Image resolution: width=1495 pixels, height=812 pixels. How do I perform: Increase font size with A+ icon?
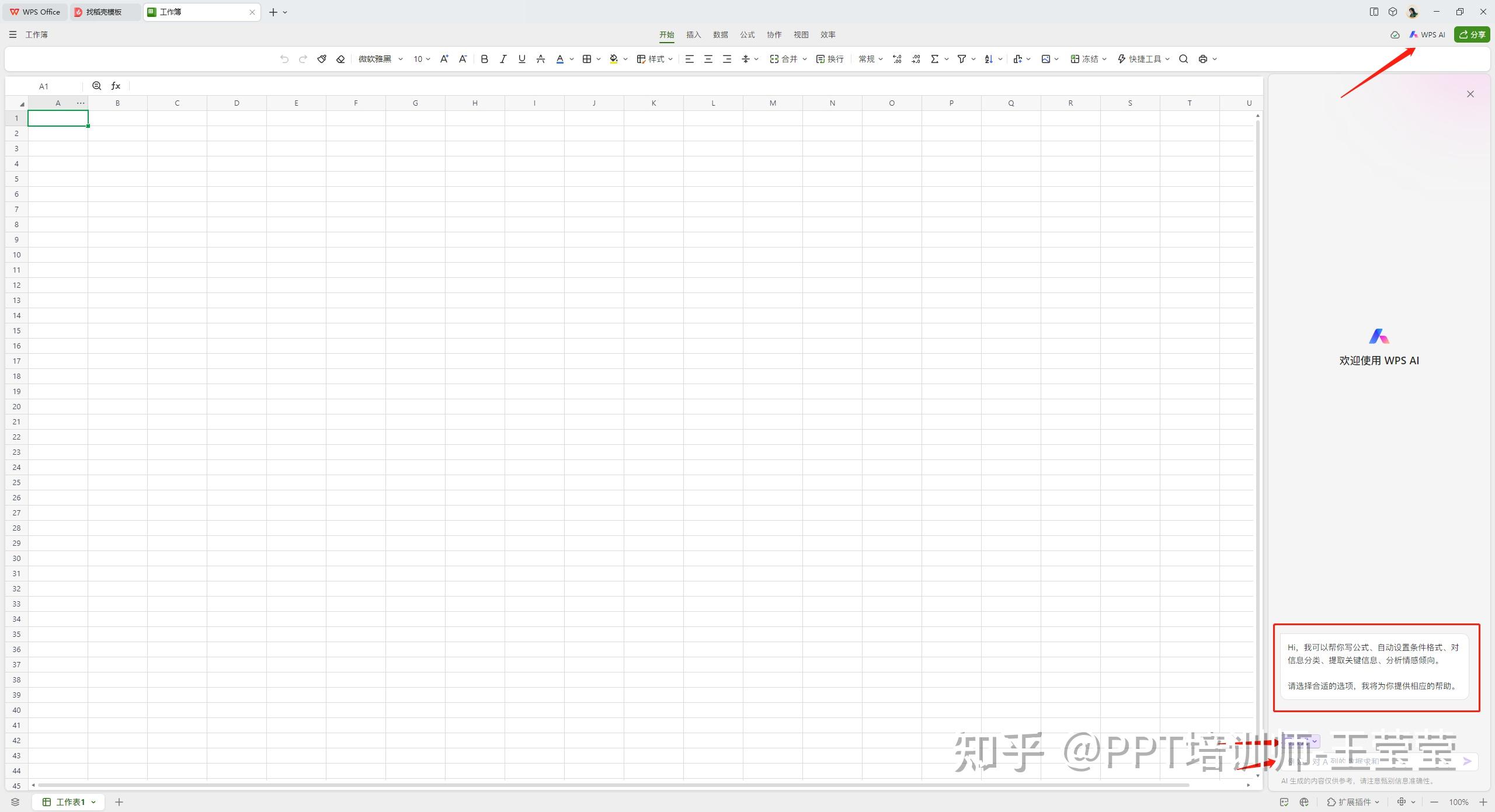click(x=444, y=59)
